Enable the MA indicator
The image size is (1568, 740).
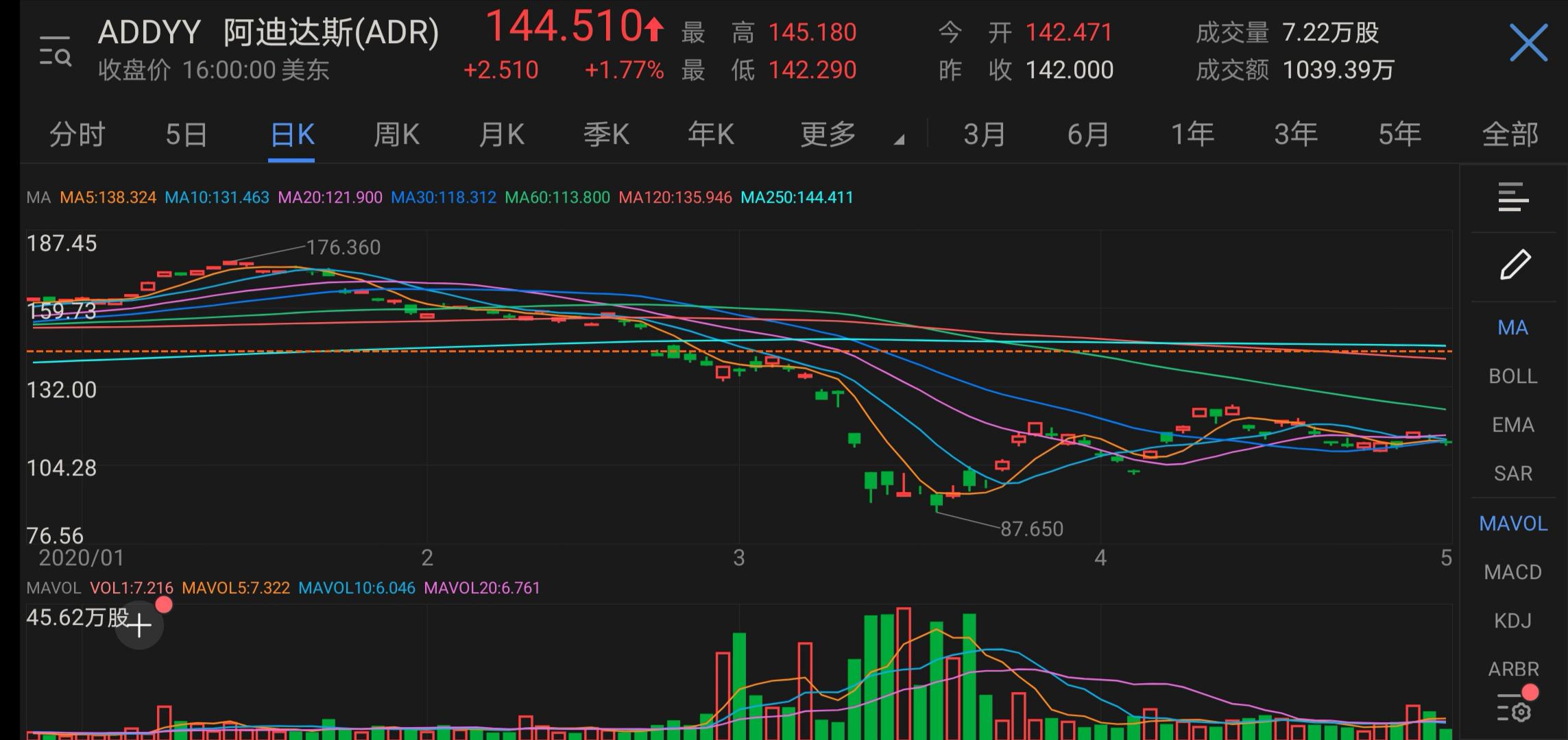[1513, 328]
